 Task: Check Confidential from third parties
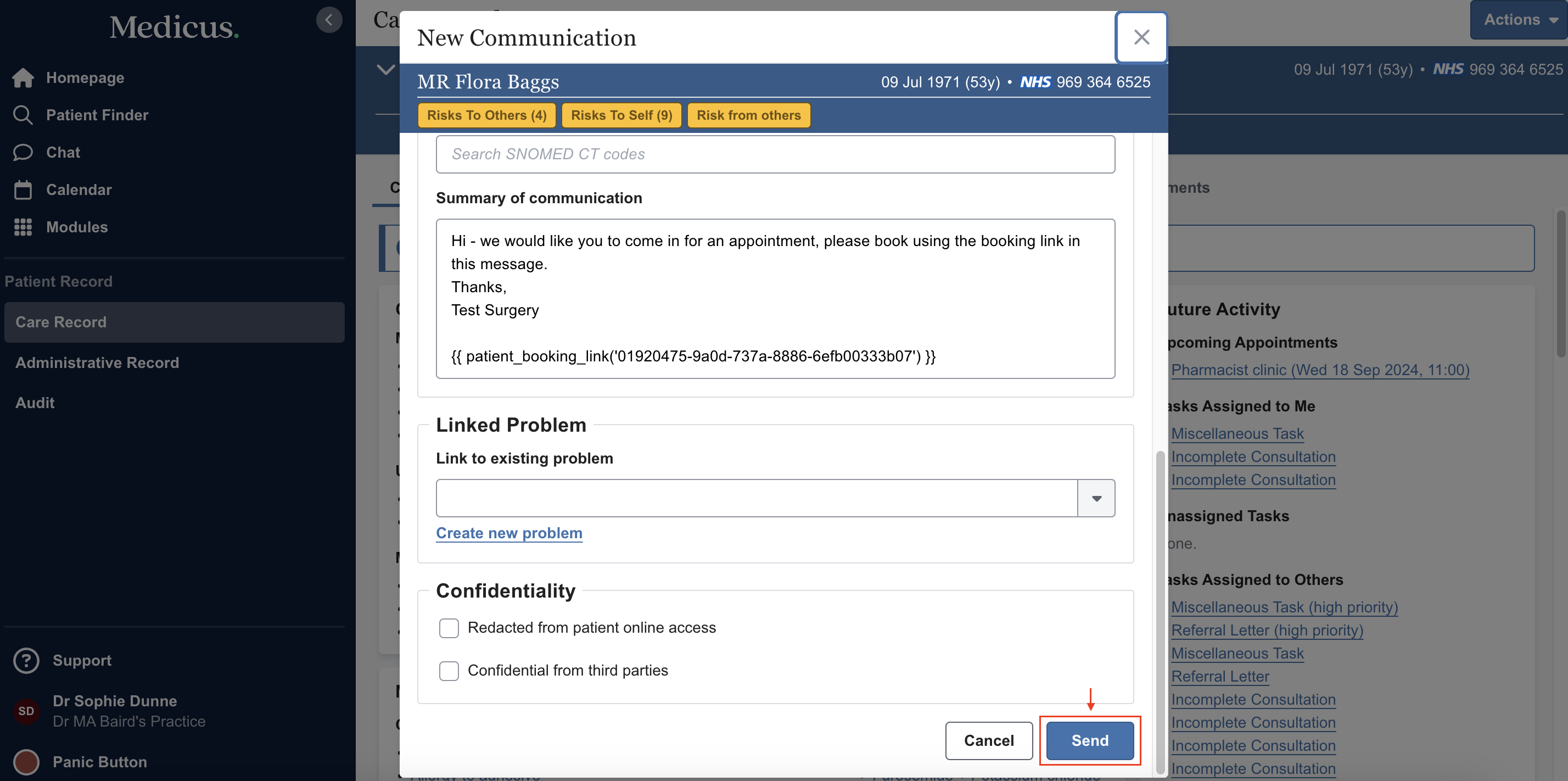[449, 670]
